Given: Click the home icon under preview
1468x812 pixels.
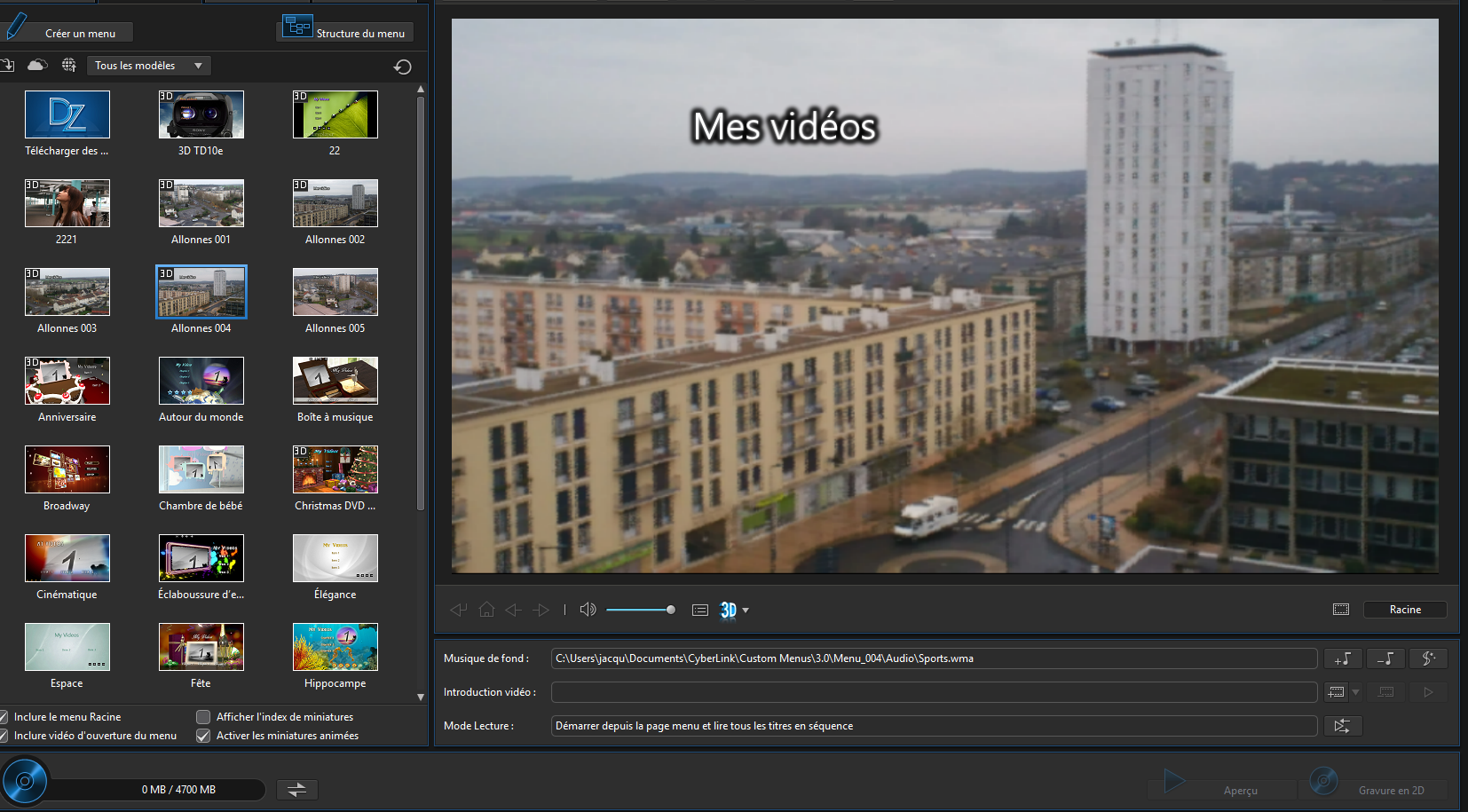Looking at the screenshot, I should click(x=486, y=610).
